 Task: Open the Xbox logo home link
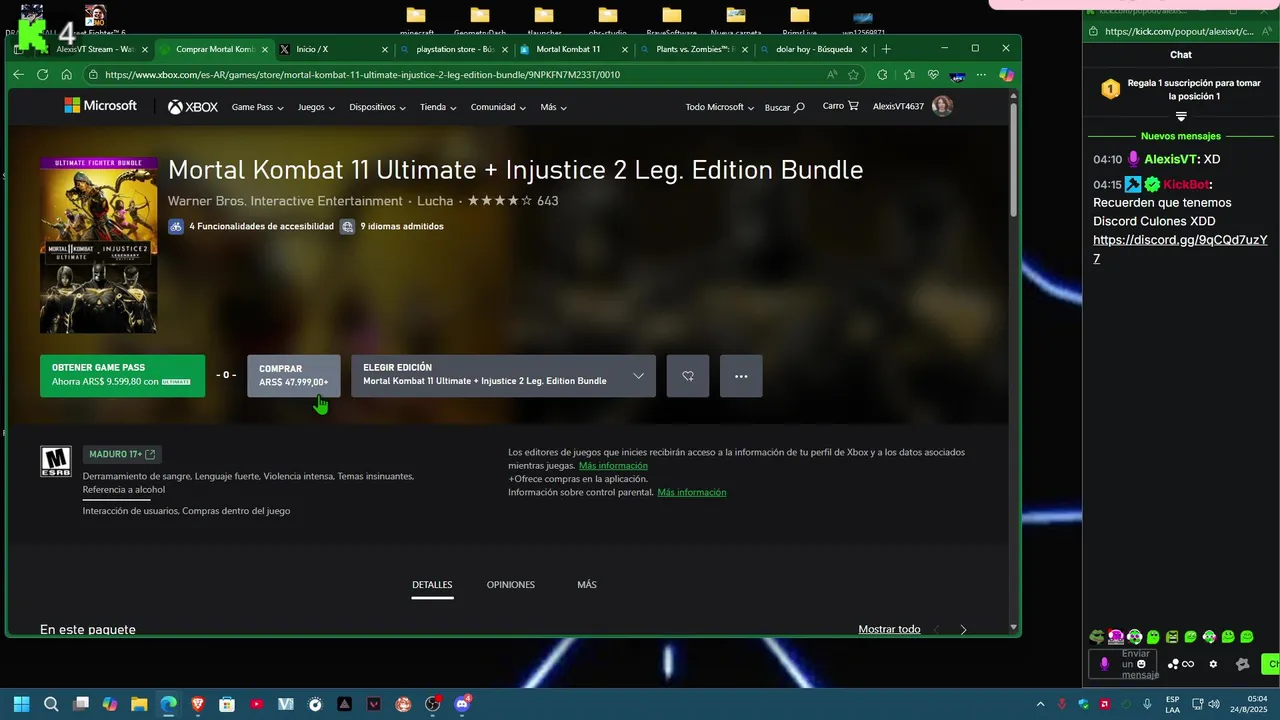coord(193,107)
